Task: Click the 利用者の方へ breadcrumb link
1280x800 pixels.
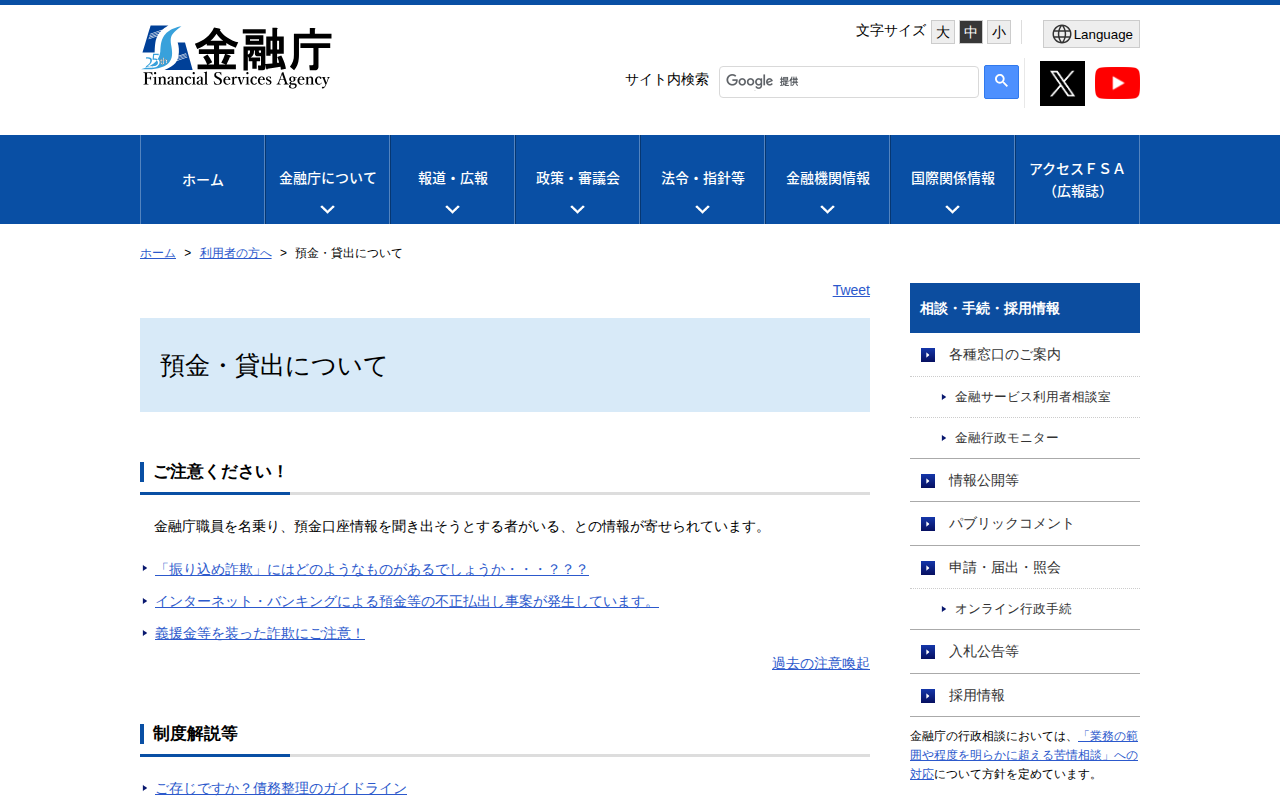Action: coord(236,253)
